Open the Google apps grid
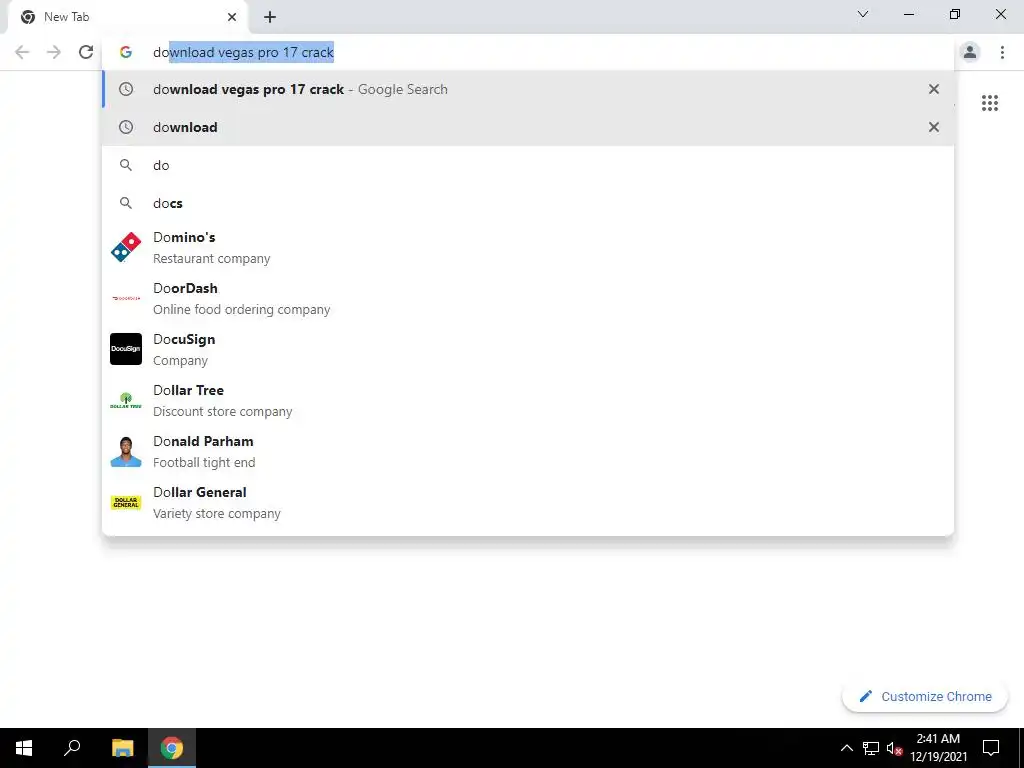Image resolution: width=1024 pixels, height=768 pixels. (x=990, y=103)
